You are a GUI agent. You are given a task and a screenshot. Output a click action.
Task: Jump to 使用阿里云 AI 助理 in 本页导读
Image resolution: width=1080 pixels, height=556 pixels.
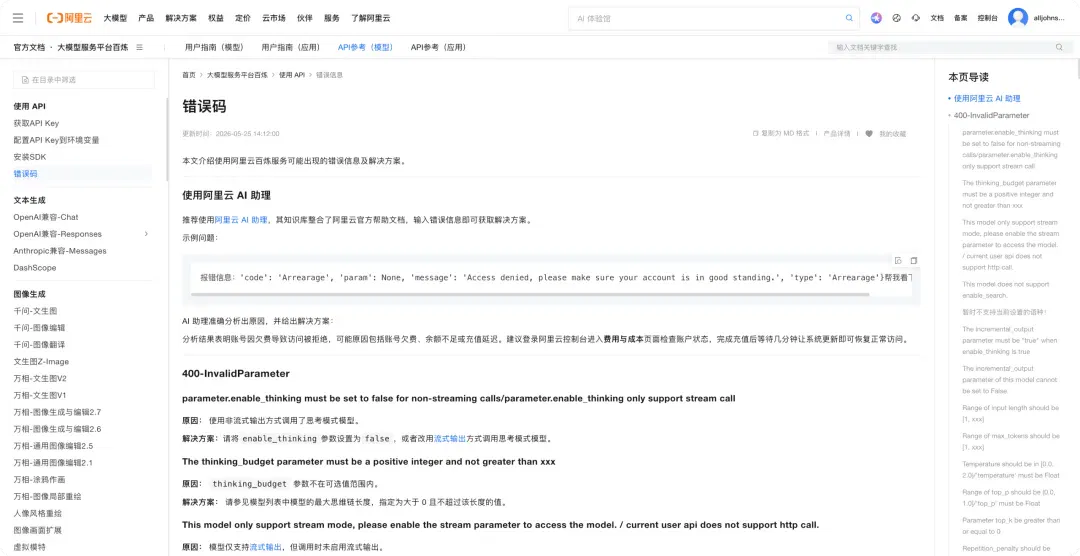[x=987, y=99]
